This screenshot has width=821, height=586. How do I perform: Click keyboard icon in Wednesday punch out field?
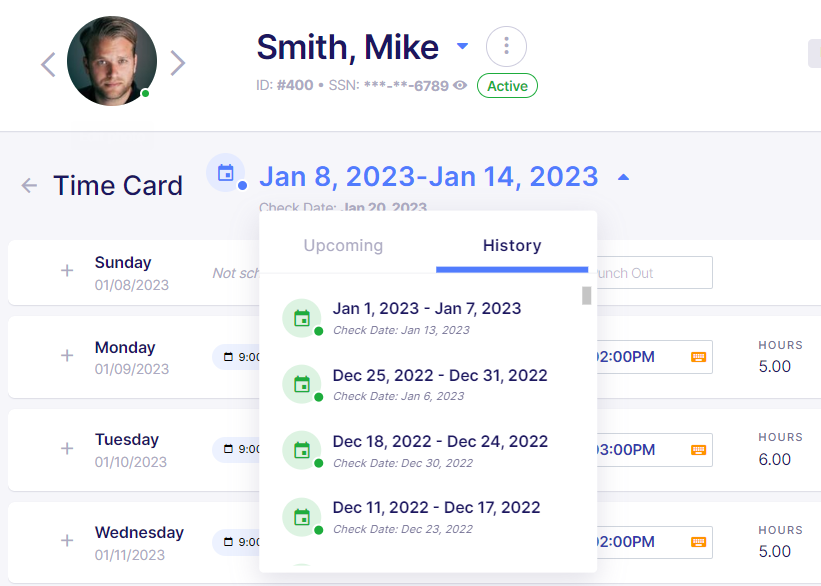[698, 542]
